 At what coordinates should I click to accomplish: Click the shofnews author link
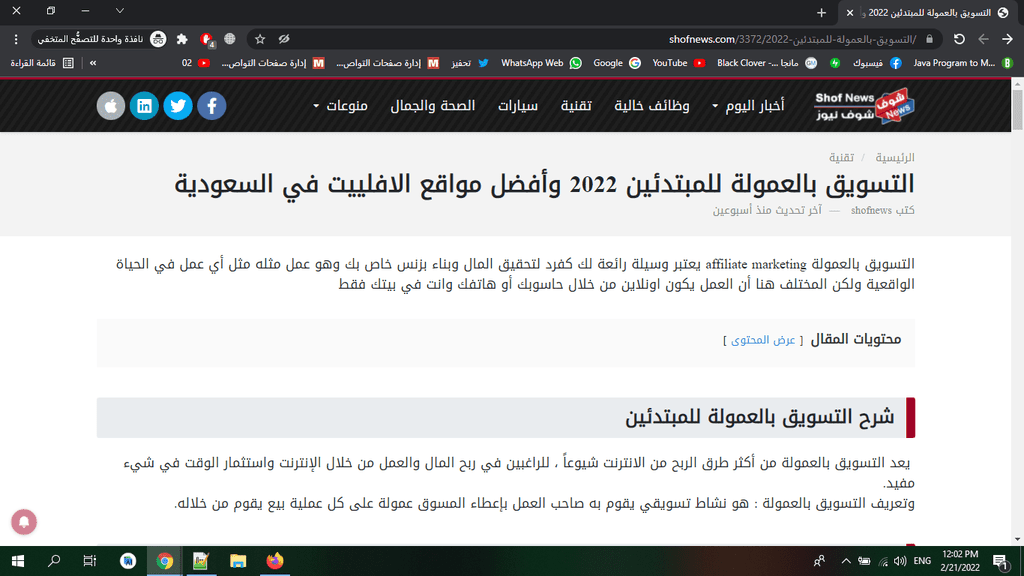pyautogui.click(x=871, y=210)
